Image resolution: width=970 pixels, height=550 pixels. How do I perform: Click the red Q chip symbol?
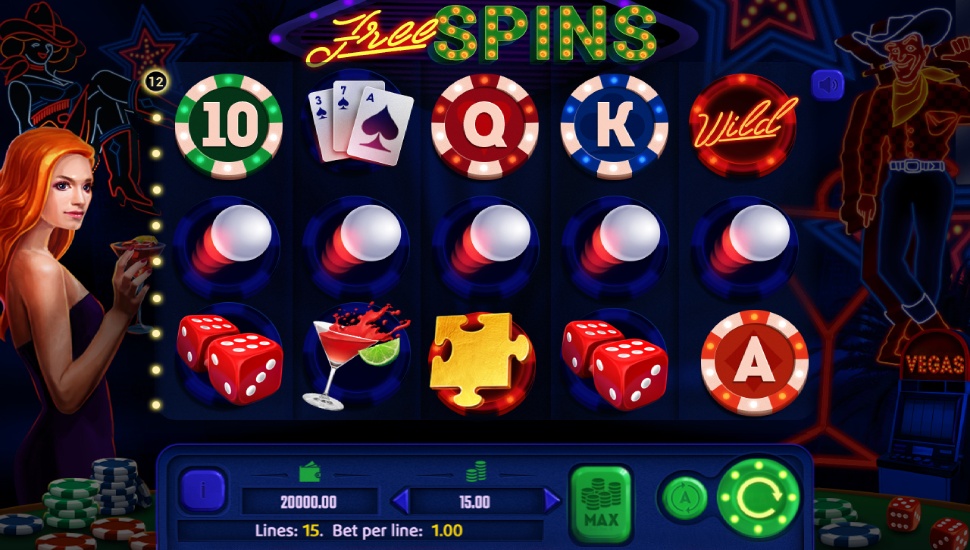coord(484,126)
